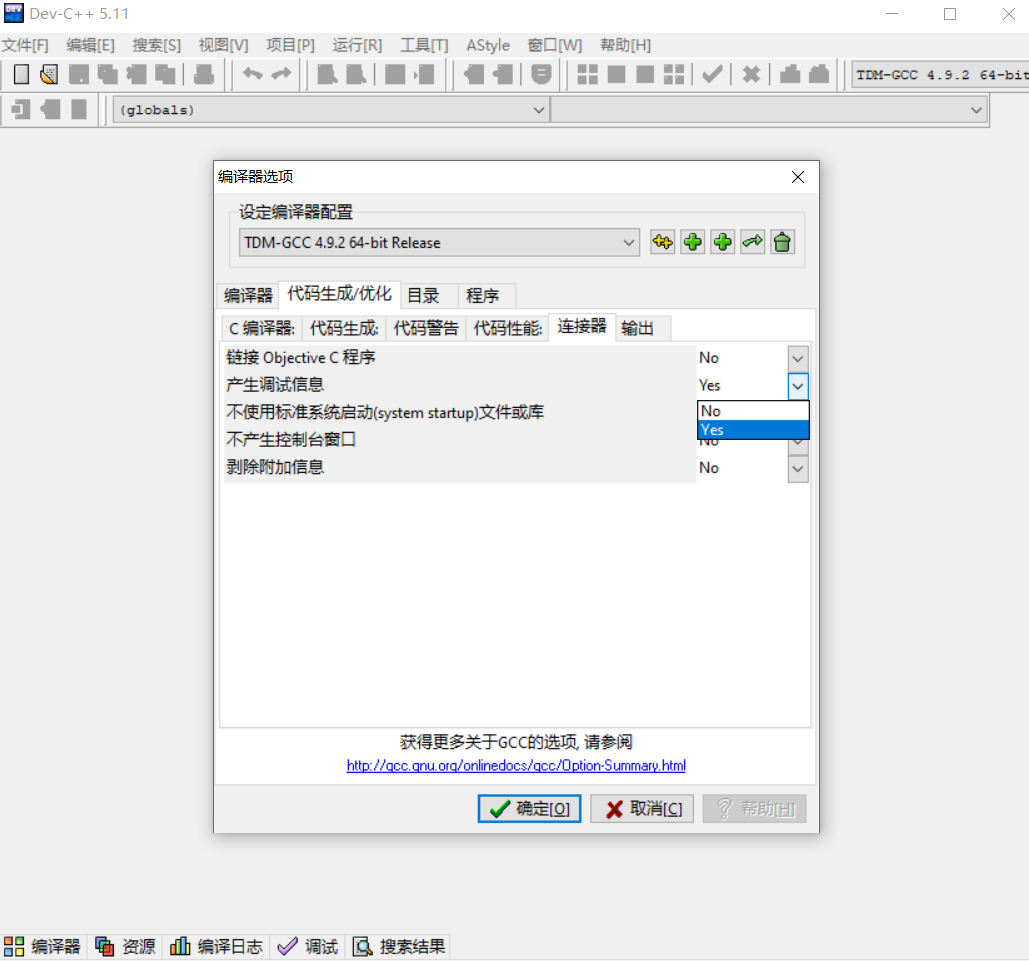Image resolution: width=1029 pixels, height=961 pixels.
Task: Rename the compiler set
Action: coord(752,242)
